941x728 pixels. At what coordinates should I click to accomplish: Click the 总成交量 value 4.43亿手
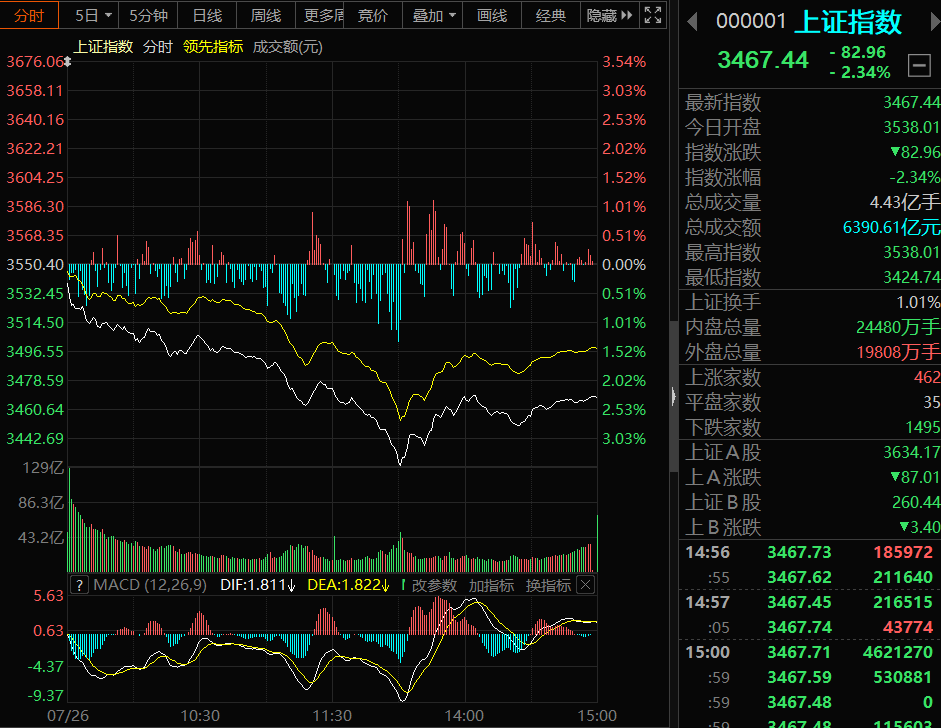pos(904,202)
